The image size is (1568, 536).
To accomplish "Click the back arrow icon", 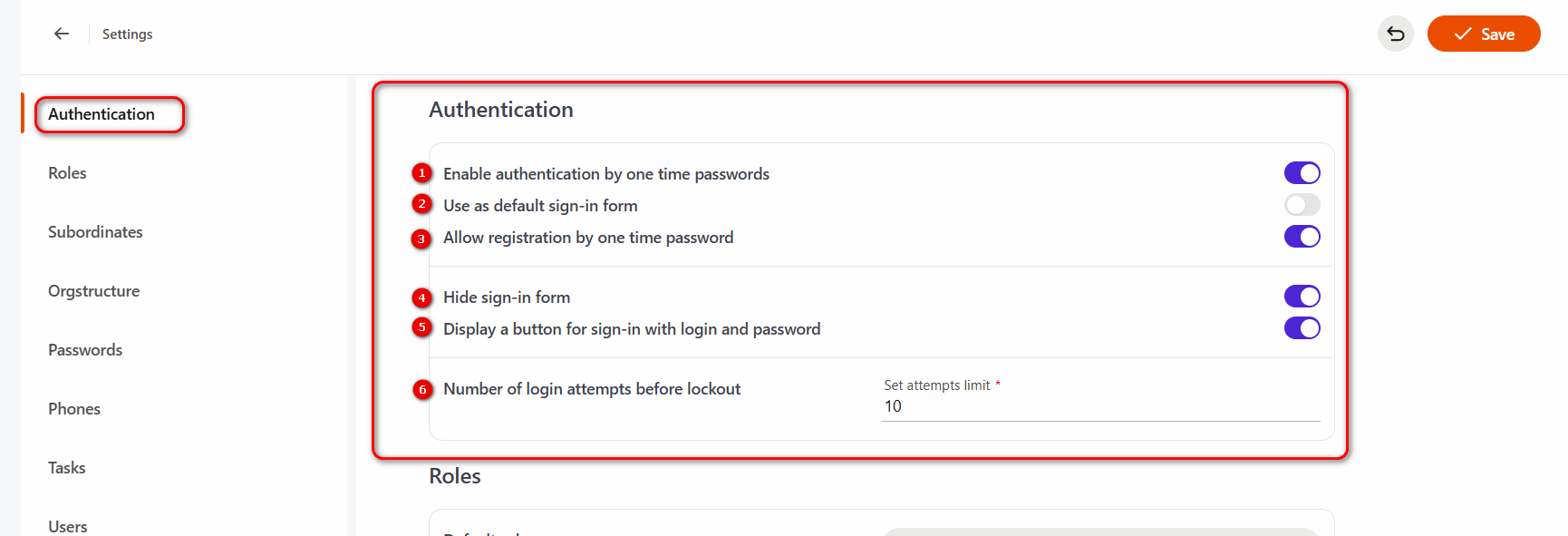I will point(62,34).
